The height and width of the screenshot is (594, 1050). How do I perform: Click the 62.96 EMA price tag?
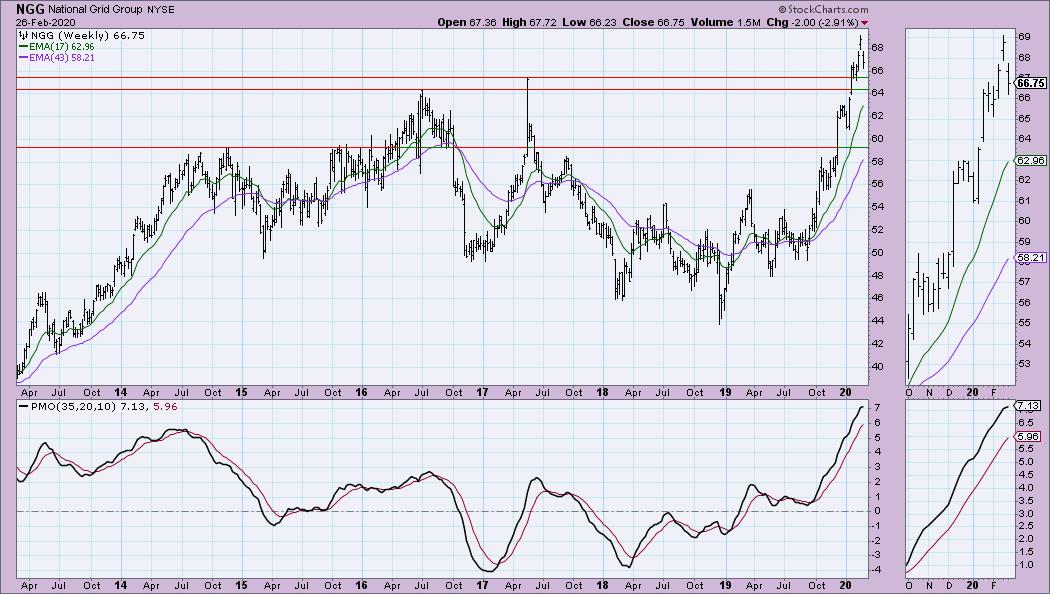pyautogui.click(x=1031, y=161)
